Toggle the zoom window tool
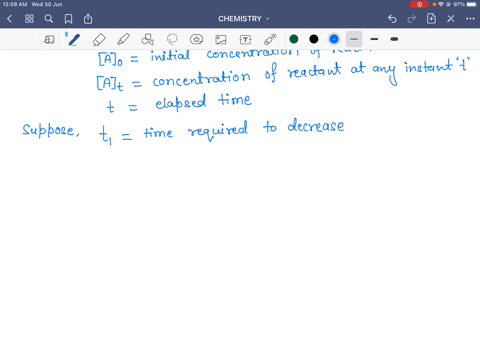 49,39
